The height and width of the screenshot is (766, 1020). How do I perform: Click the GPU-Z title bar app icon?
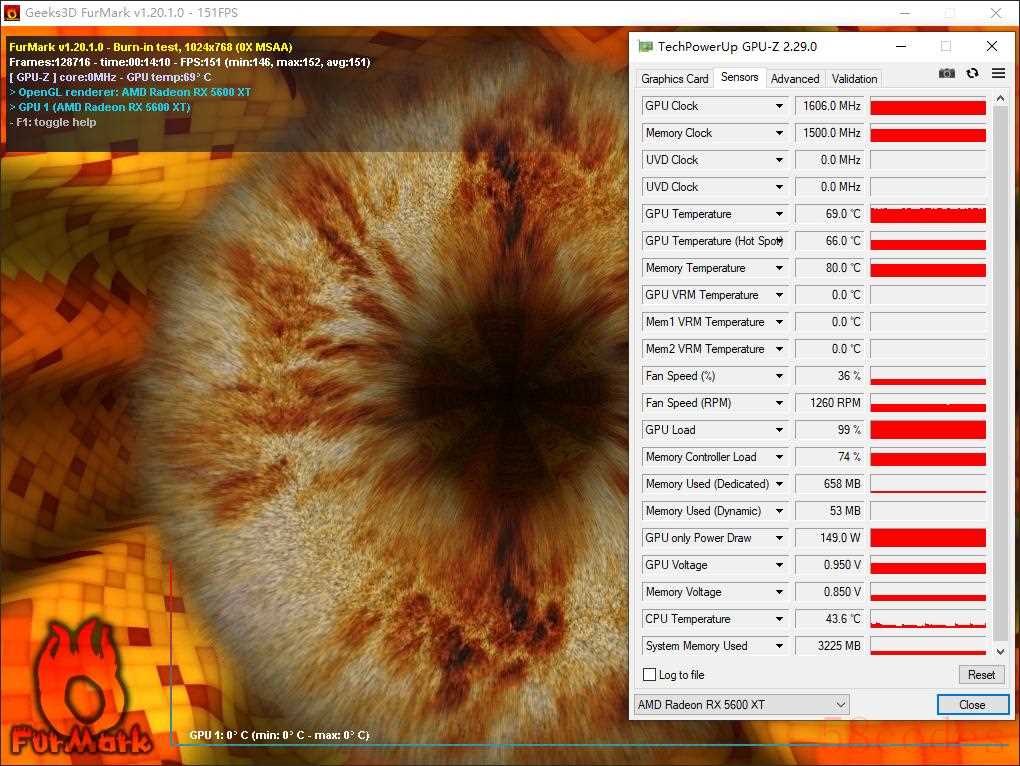[645, 46]
